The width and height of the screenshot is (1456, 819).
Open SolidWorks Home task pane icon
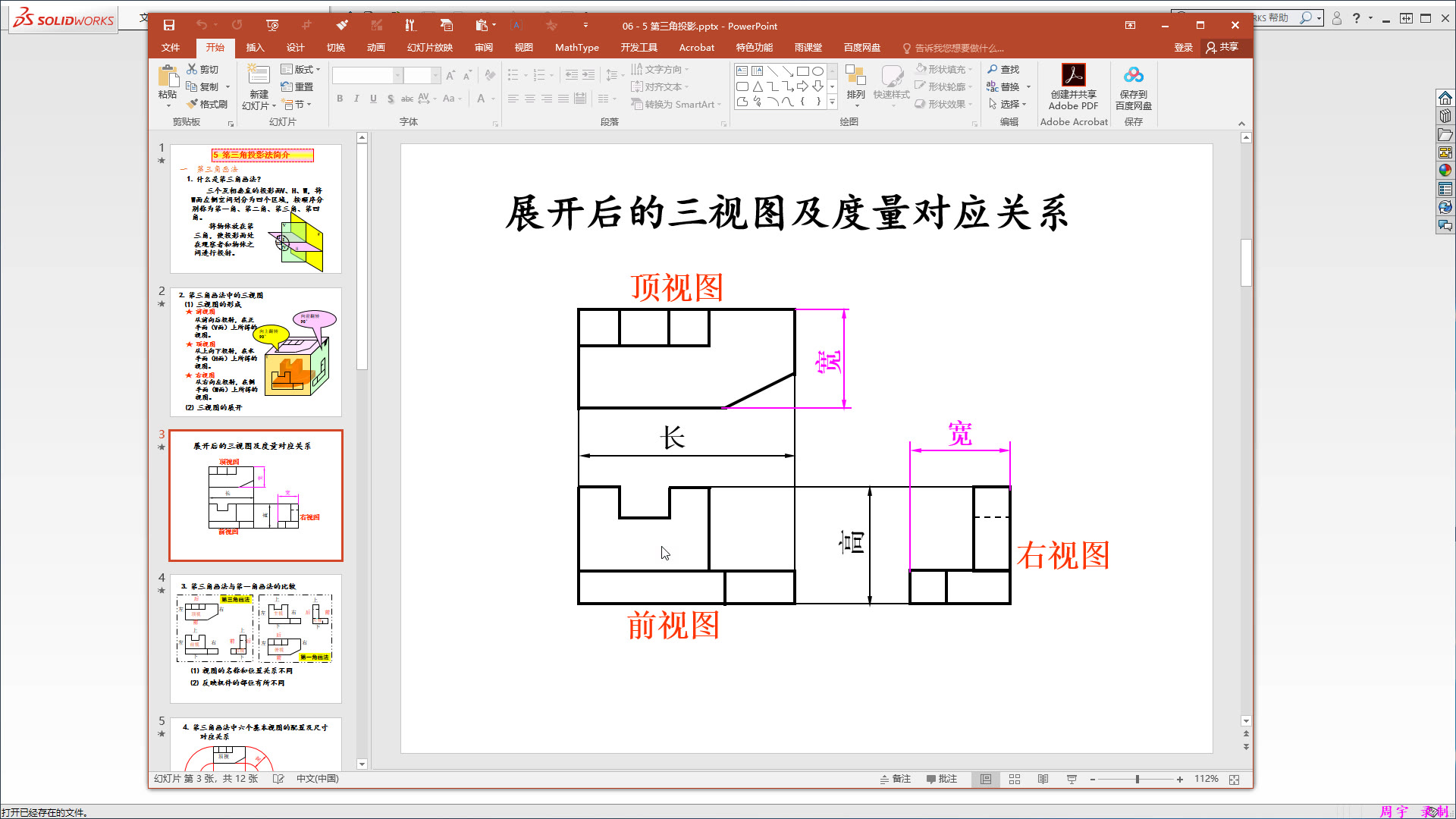click(x=1445, y=99)
